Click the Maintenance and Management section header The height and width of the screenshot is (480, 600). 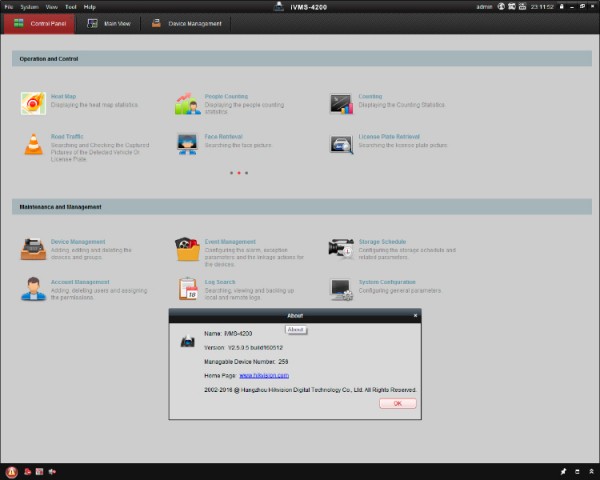[302, 207]
